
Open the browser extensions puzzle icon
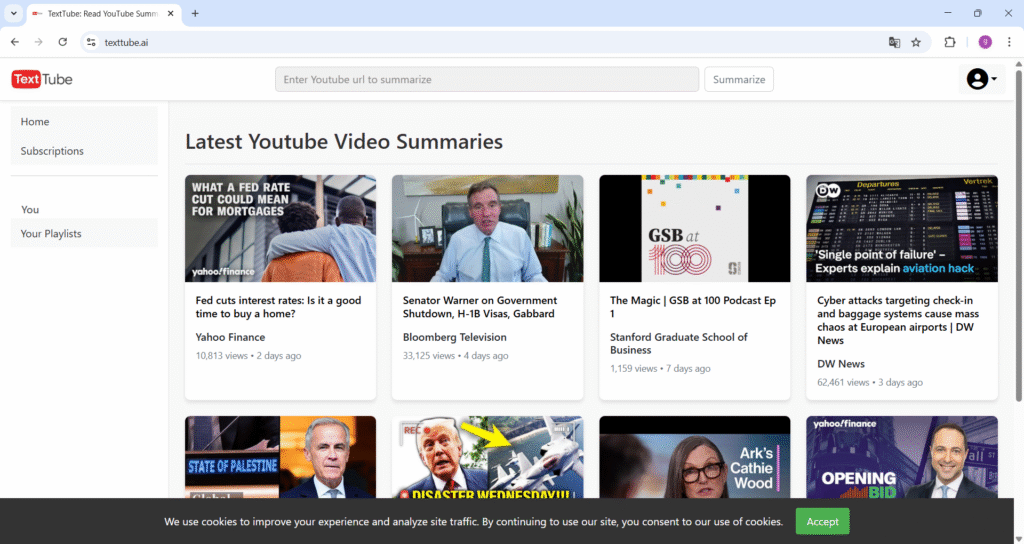950,42
